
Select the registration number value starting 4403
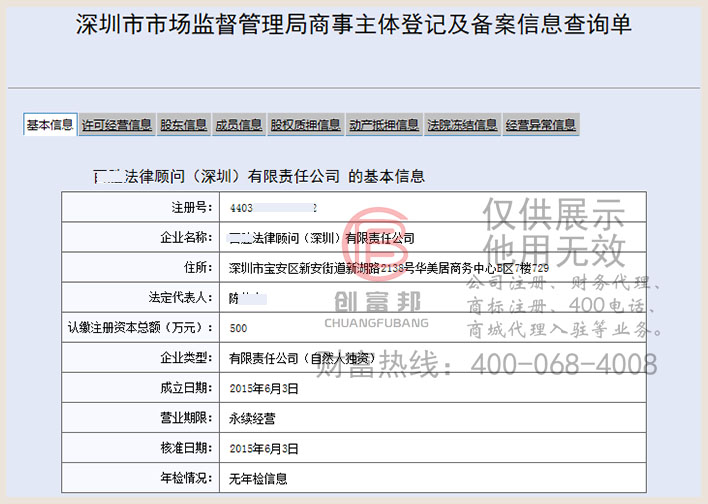click(273, 208)
